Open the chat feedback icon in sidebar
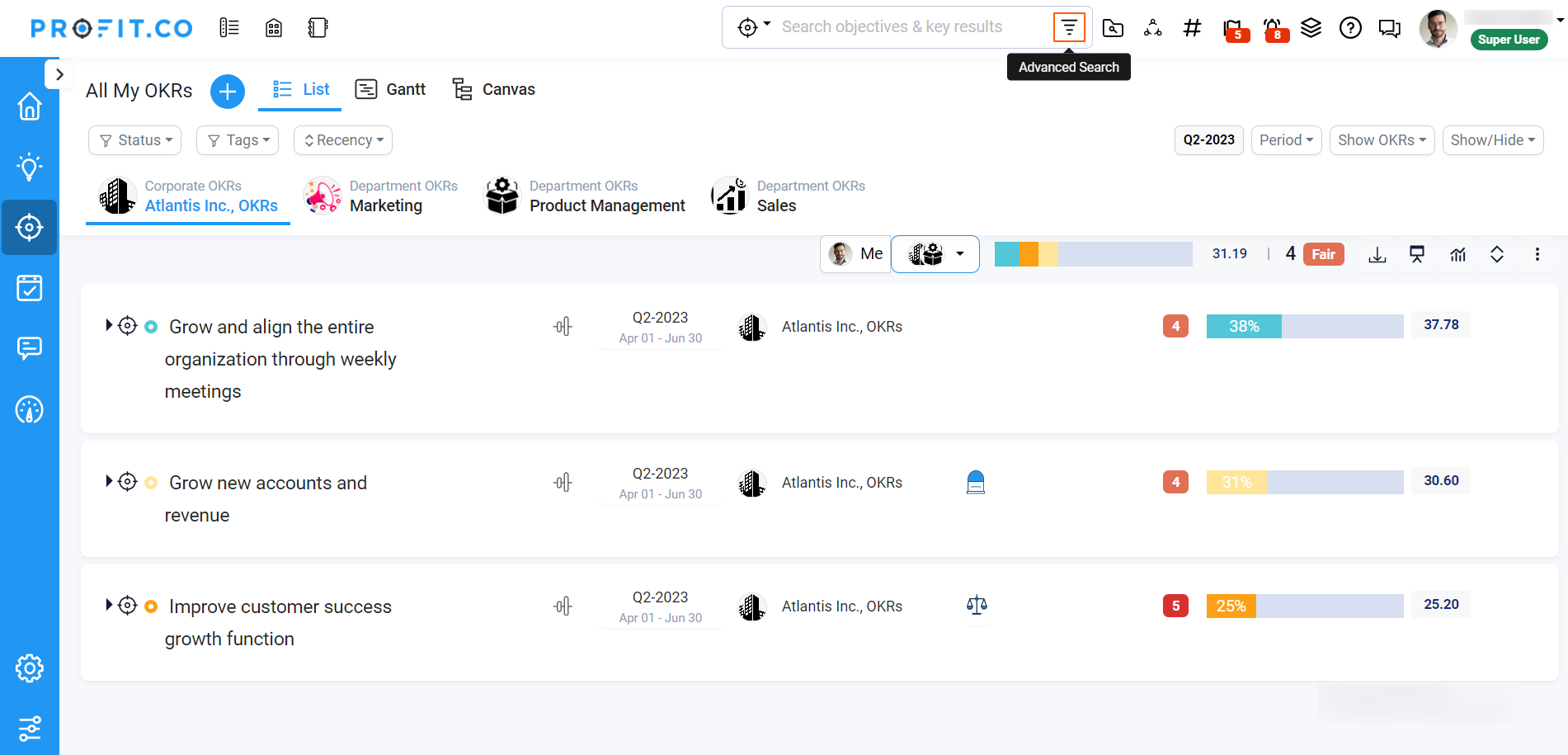Screen dimensions: 1568x755 tap(30, 348)
